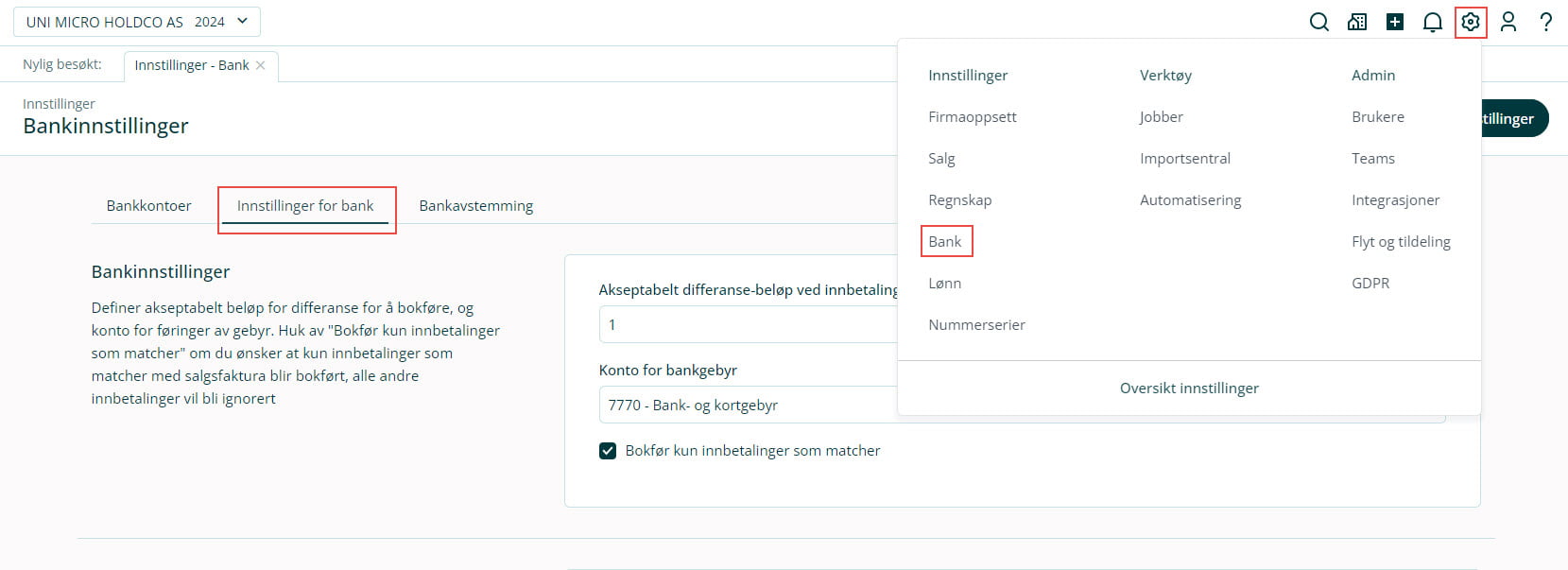Viewport: 1568px width, 570px height.
Task: Open the notifications bell
Action: (1433, 22)
